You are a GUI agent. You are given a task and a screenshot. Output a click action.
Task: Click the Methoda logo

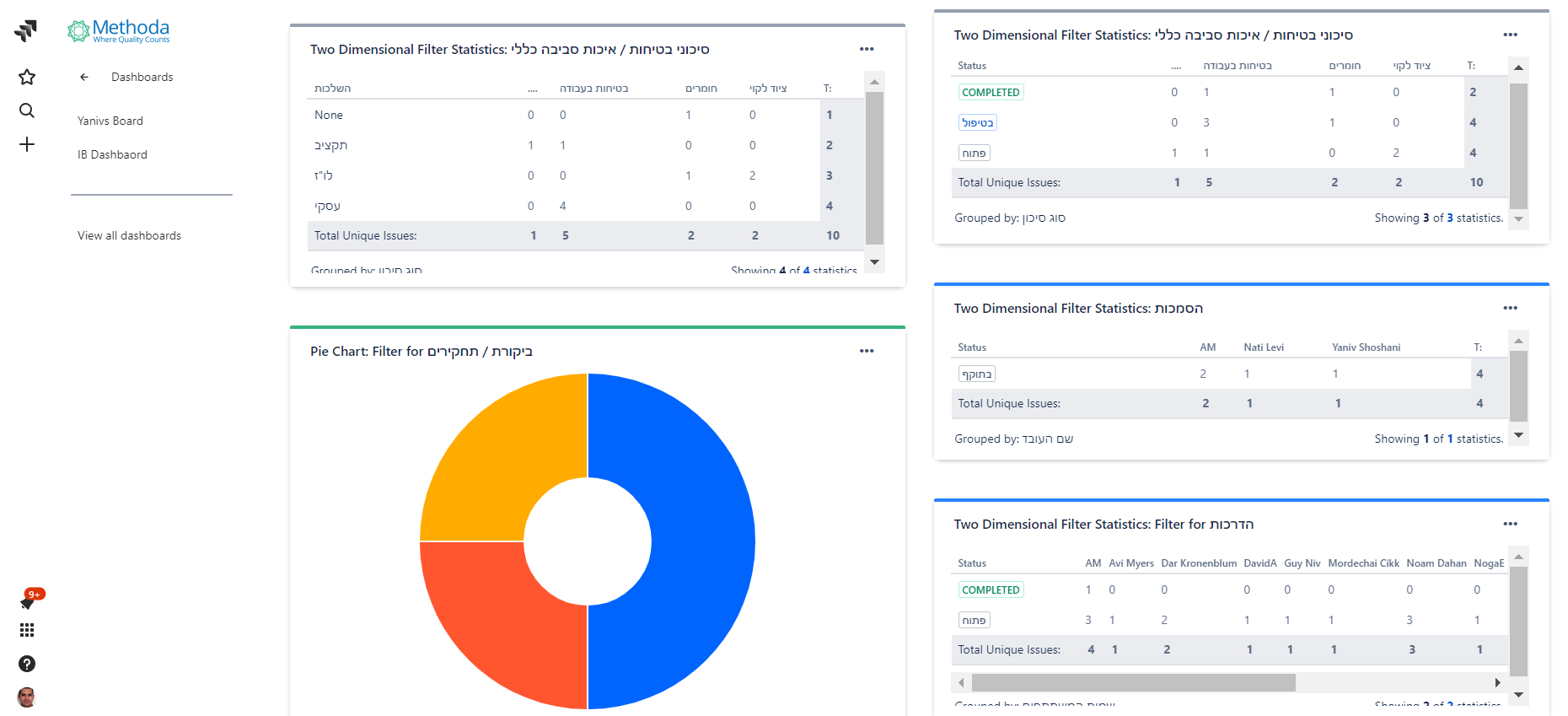coord(119,31)
